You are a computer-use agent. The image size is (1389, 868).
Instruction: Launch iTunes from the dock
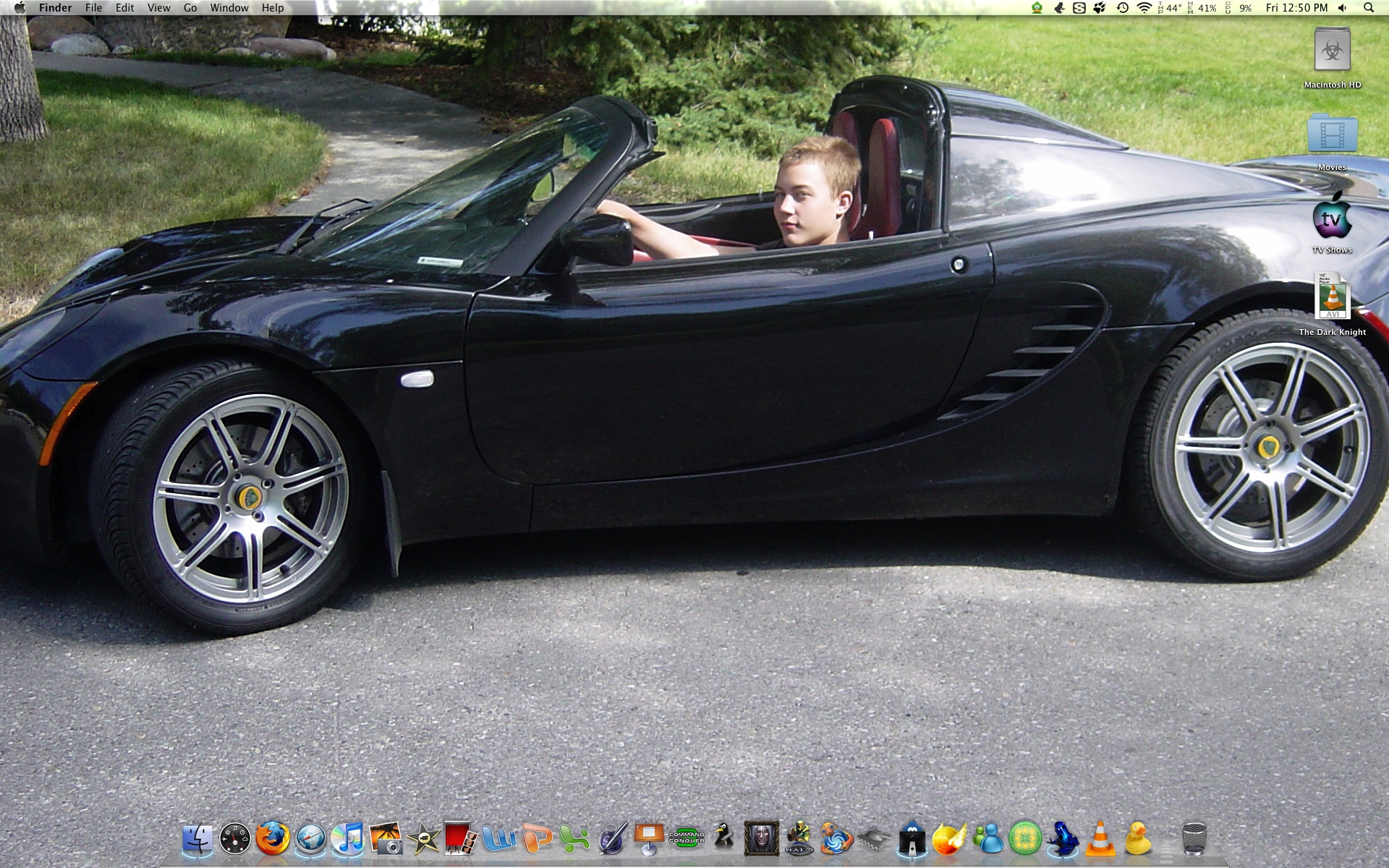(x=348, y=839)
